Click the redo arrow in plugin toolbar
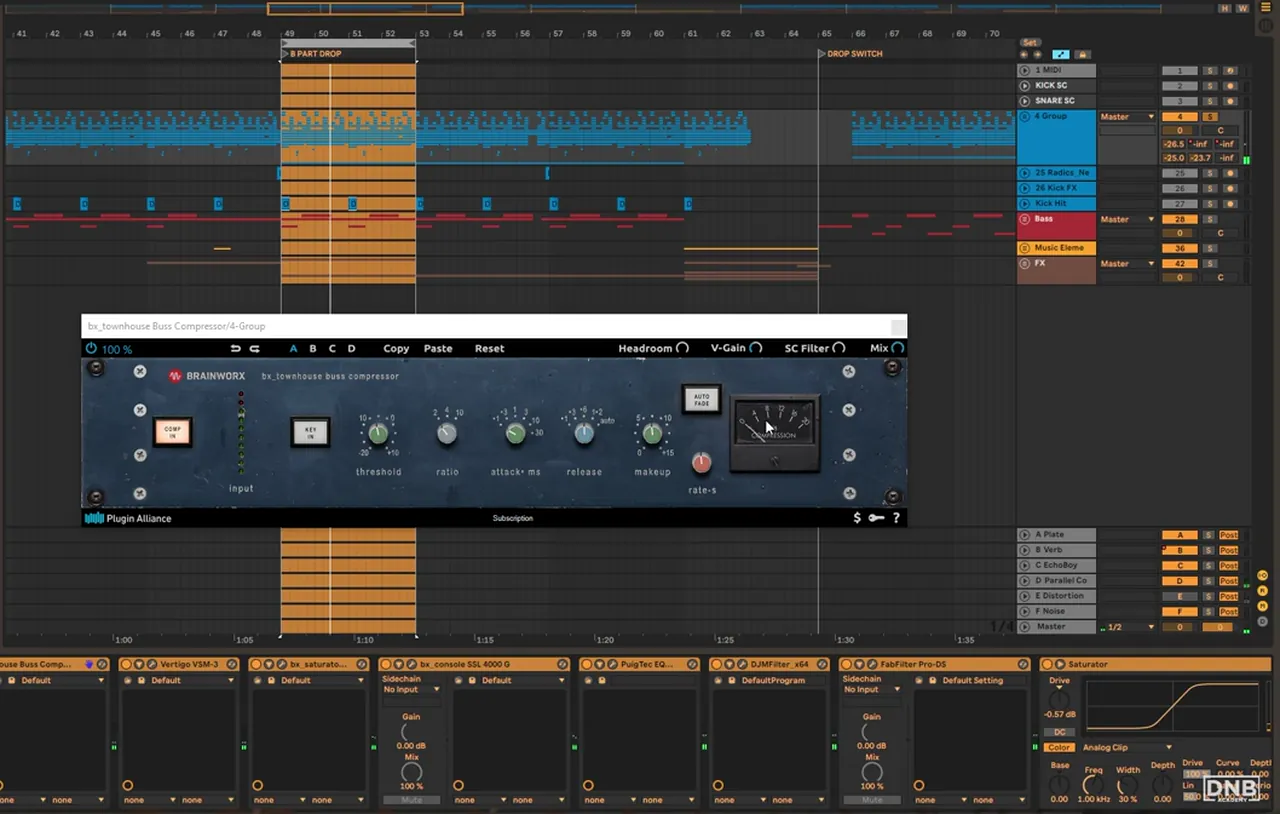Screen dimensions: 1280x814 [255, 349]
